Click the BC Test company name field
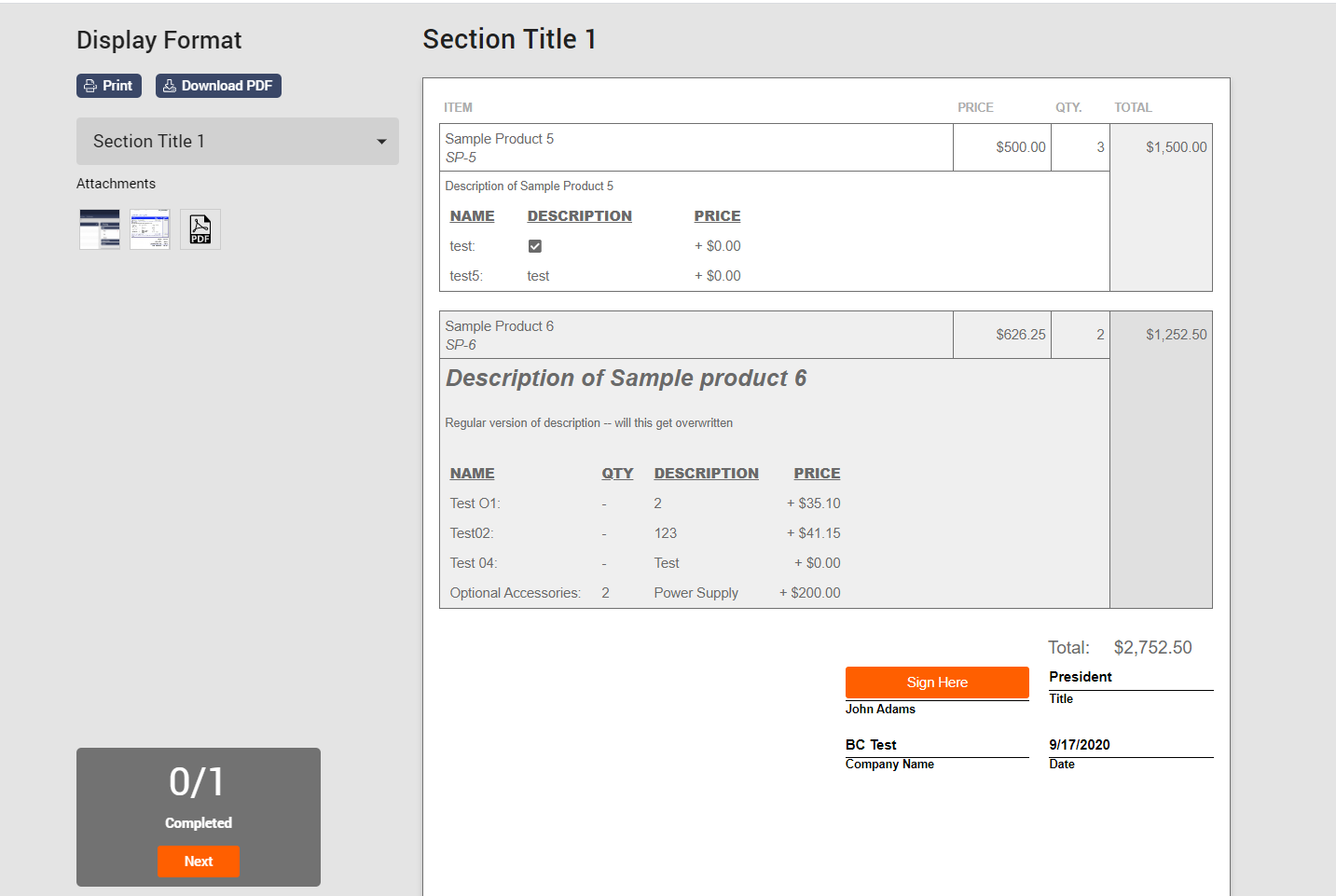The height and width of the screenshot is (896, 1336). coord(871,745)
